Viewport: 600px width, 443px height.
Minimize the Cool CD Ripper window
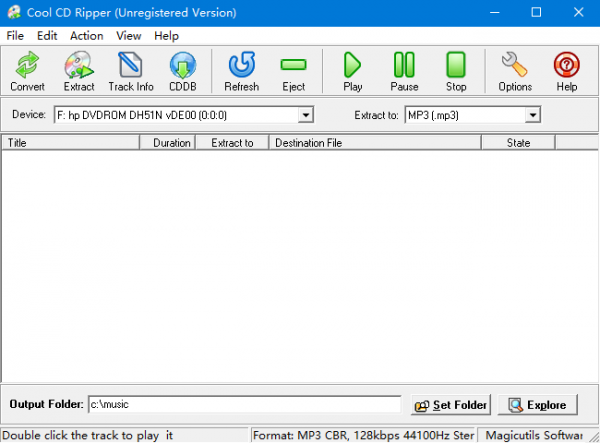click(494, 13)
